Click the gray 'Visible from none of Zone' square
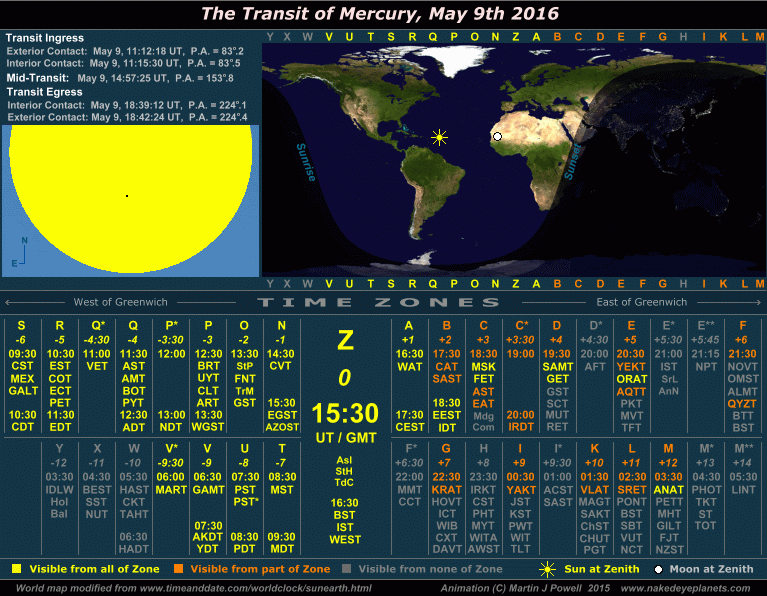 pyautogui.click(x=345, y=569)
